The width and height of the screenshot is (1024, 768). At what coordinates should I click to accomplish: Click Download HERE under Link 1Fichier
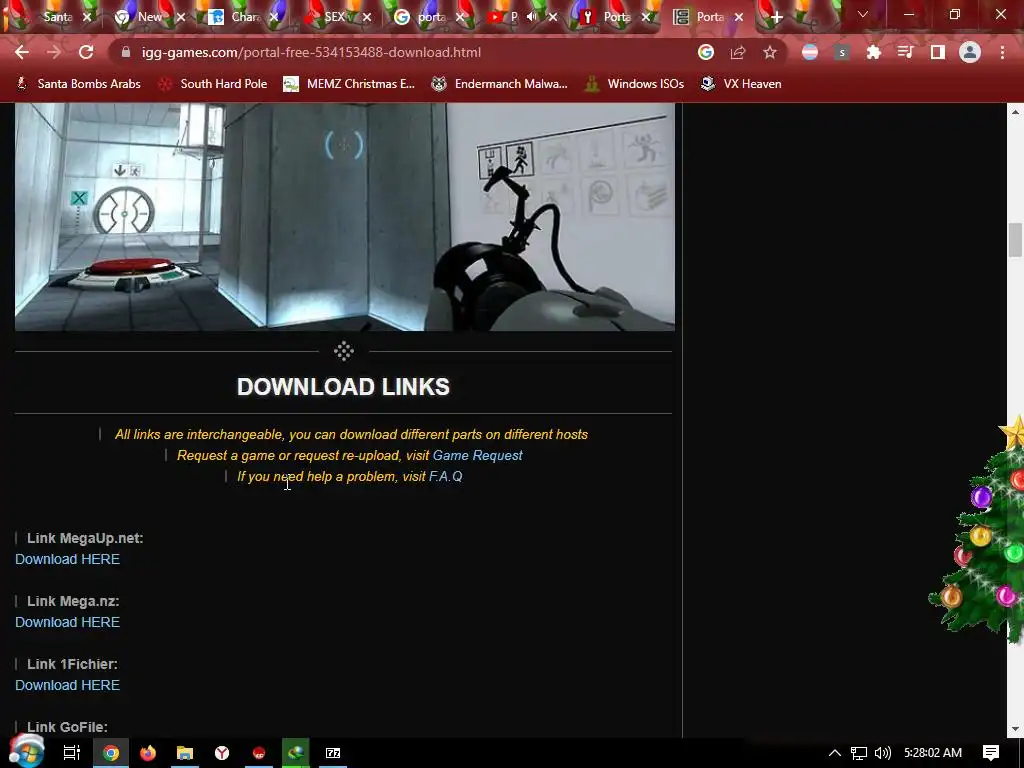67,685
